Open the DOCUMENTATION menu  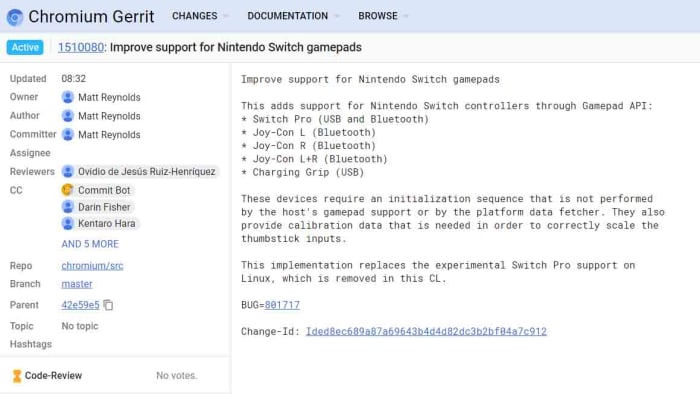tap(288, 16)
